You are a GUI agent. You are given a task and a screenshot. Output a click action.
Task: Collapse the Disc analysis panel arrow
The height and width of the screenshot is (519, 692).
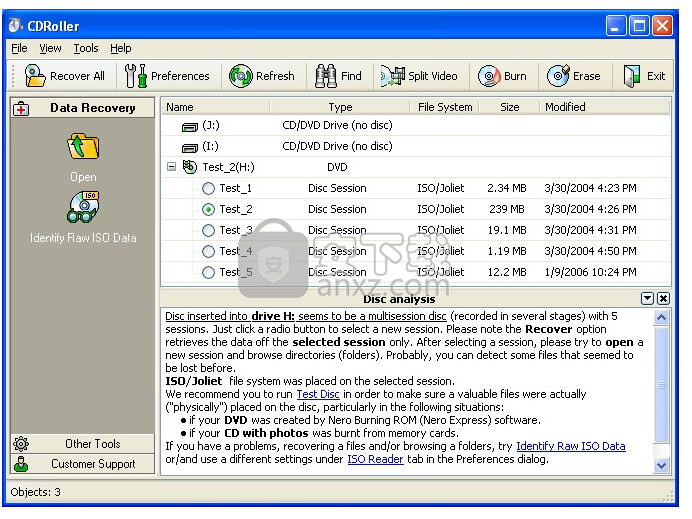click(x=647, y=299)
